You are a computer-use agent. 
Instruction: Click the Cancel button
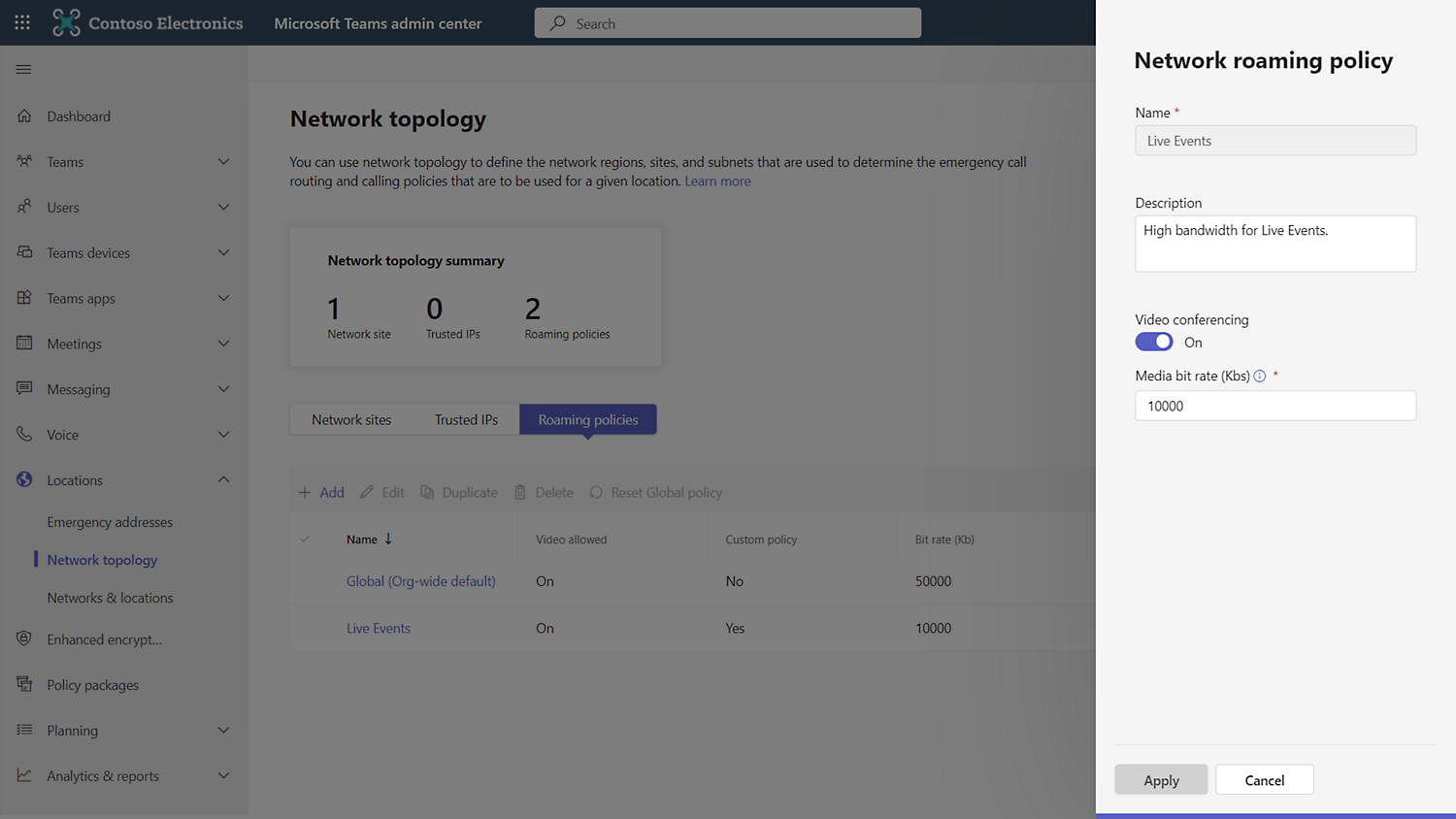pos(1265,779)
